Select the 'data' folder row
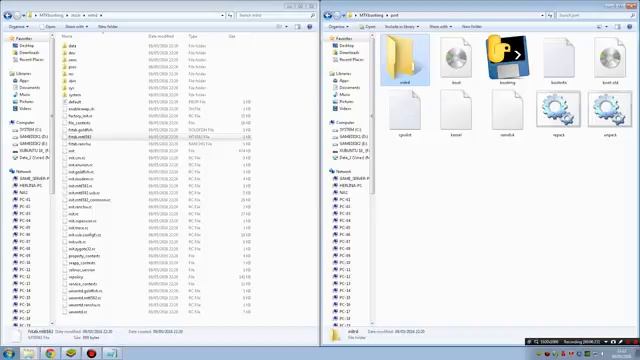 (x=156, y=46)
